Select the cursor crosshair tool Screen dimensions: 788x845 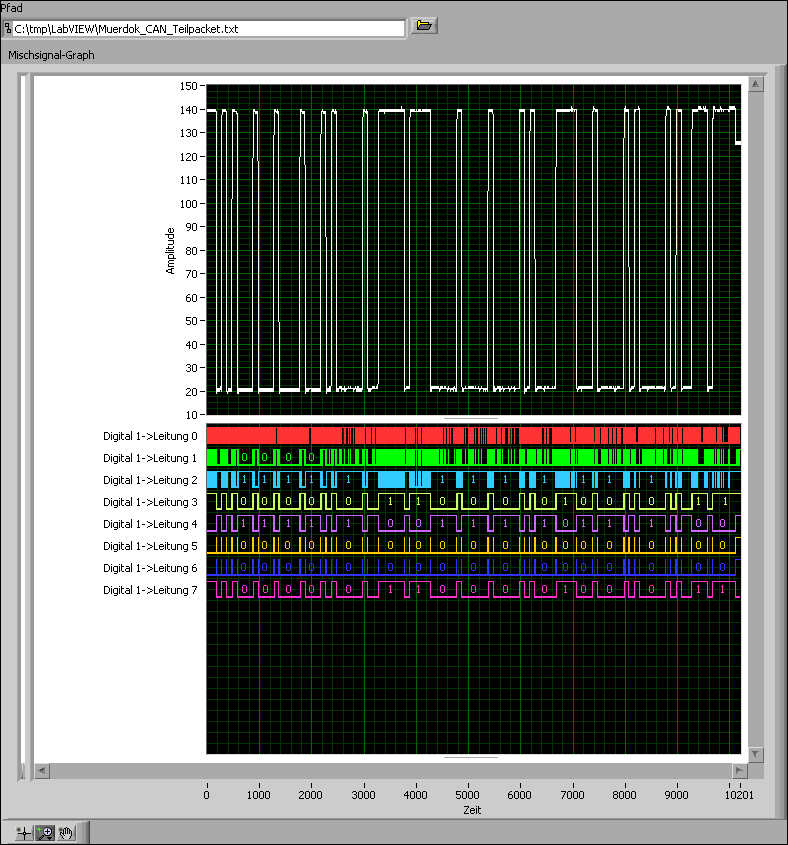(x=24, y=833)
